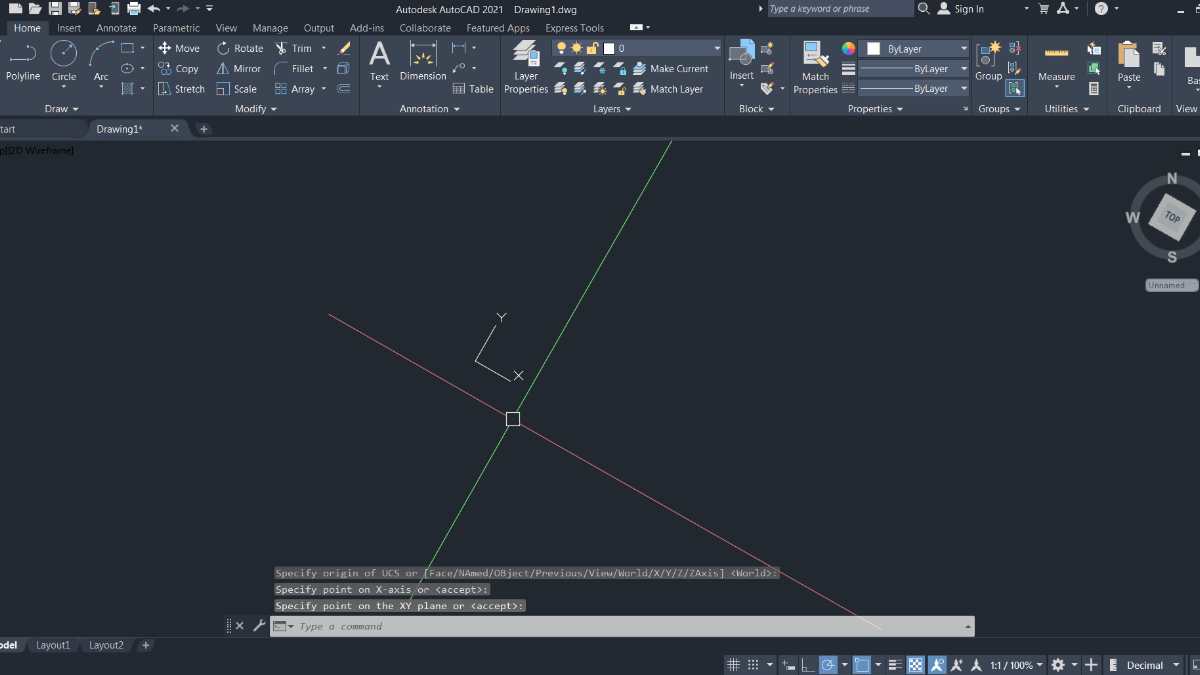Toggle polar tracking in status bar
The image size is (1200, 675).
point(828,665)
